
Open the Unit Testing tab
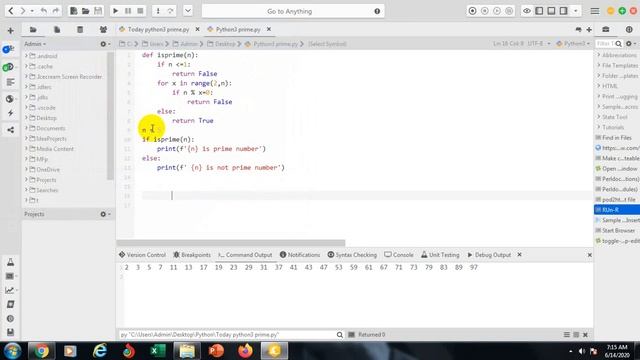440,255
